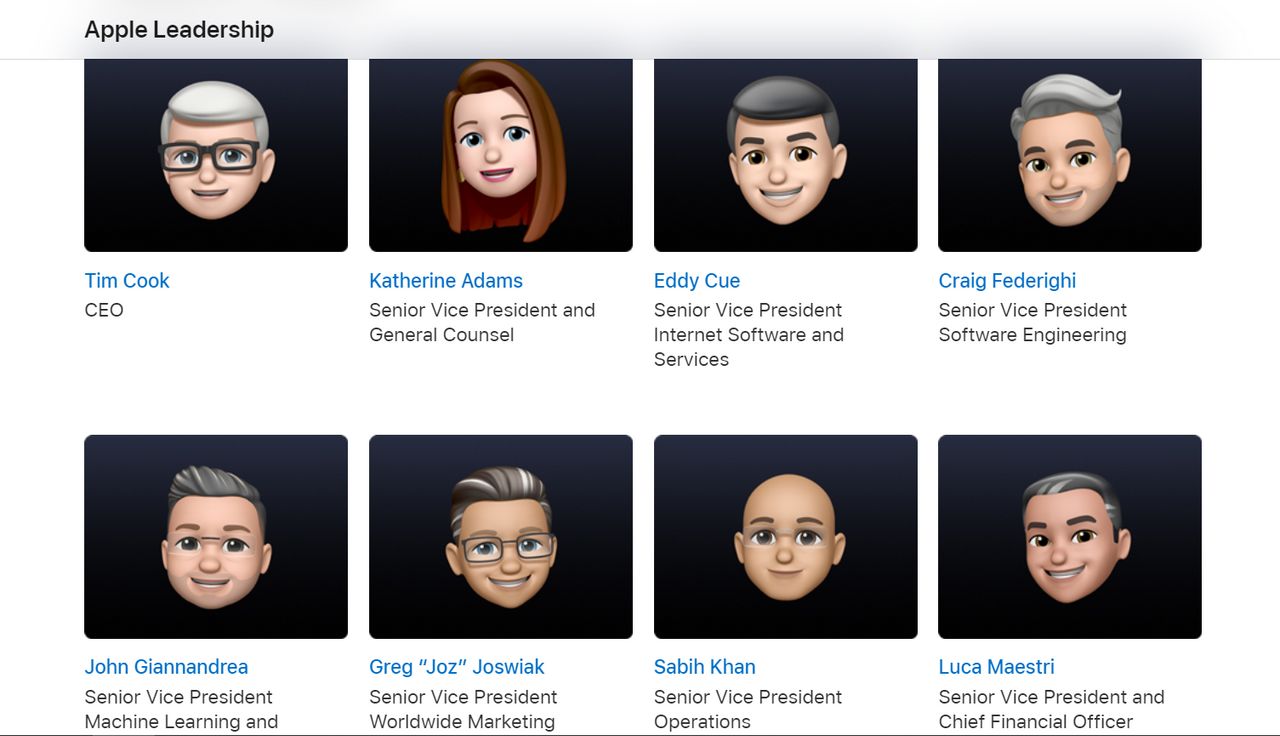Visit the Craig Federighi name link

click(1007, 281)
